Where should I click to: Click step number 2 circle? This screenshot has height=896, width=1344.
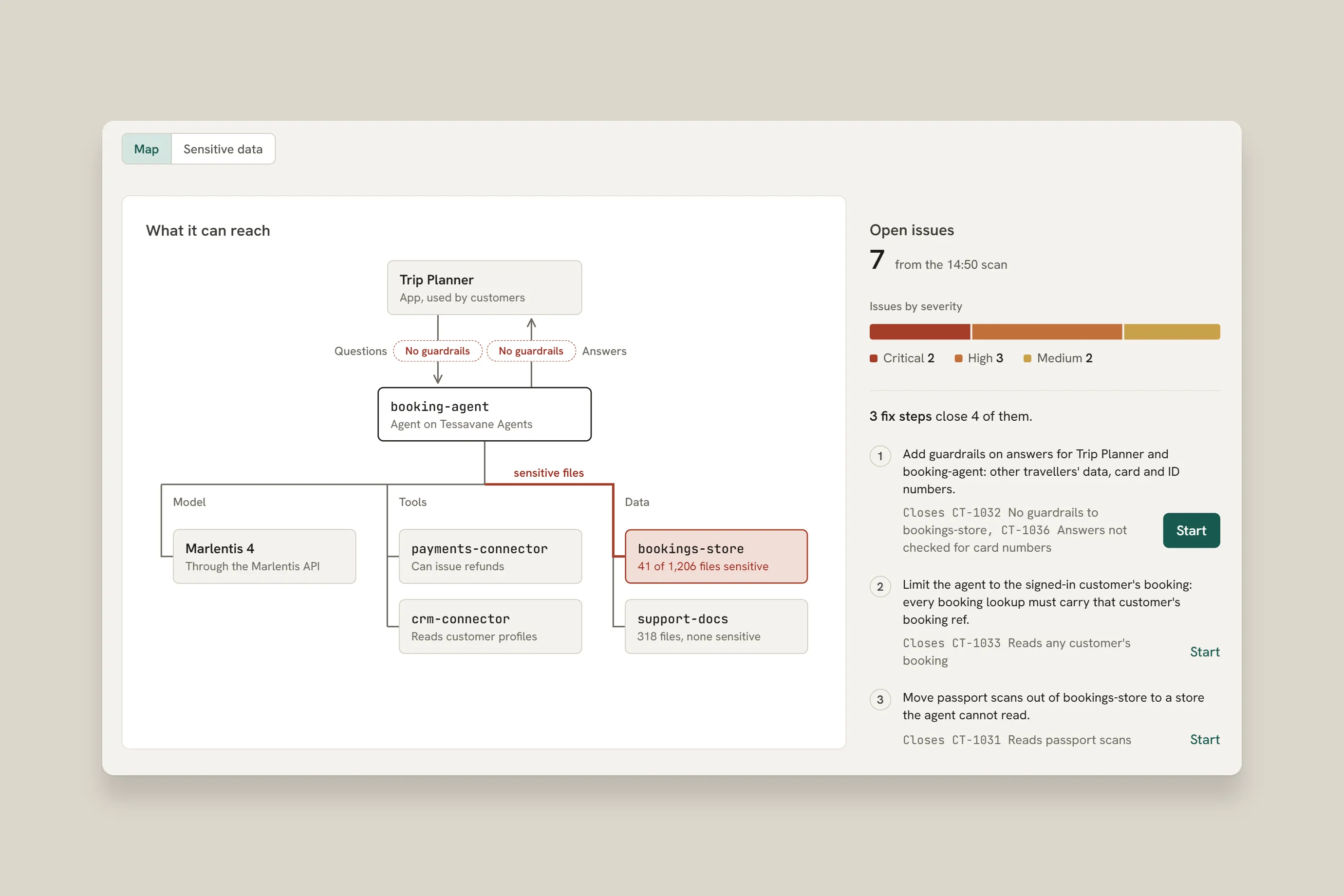point(880,586)
